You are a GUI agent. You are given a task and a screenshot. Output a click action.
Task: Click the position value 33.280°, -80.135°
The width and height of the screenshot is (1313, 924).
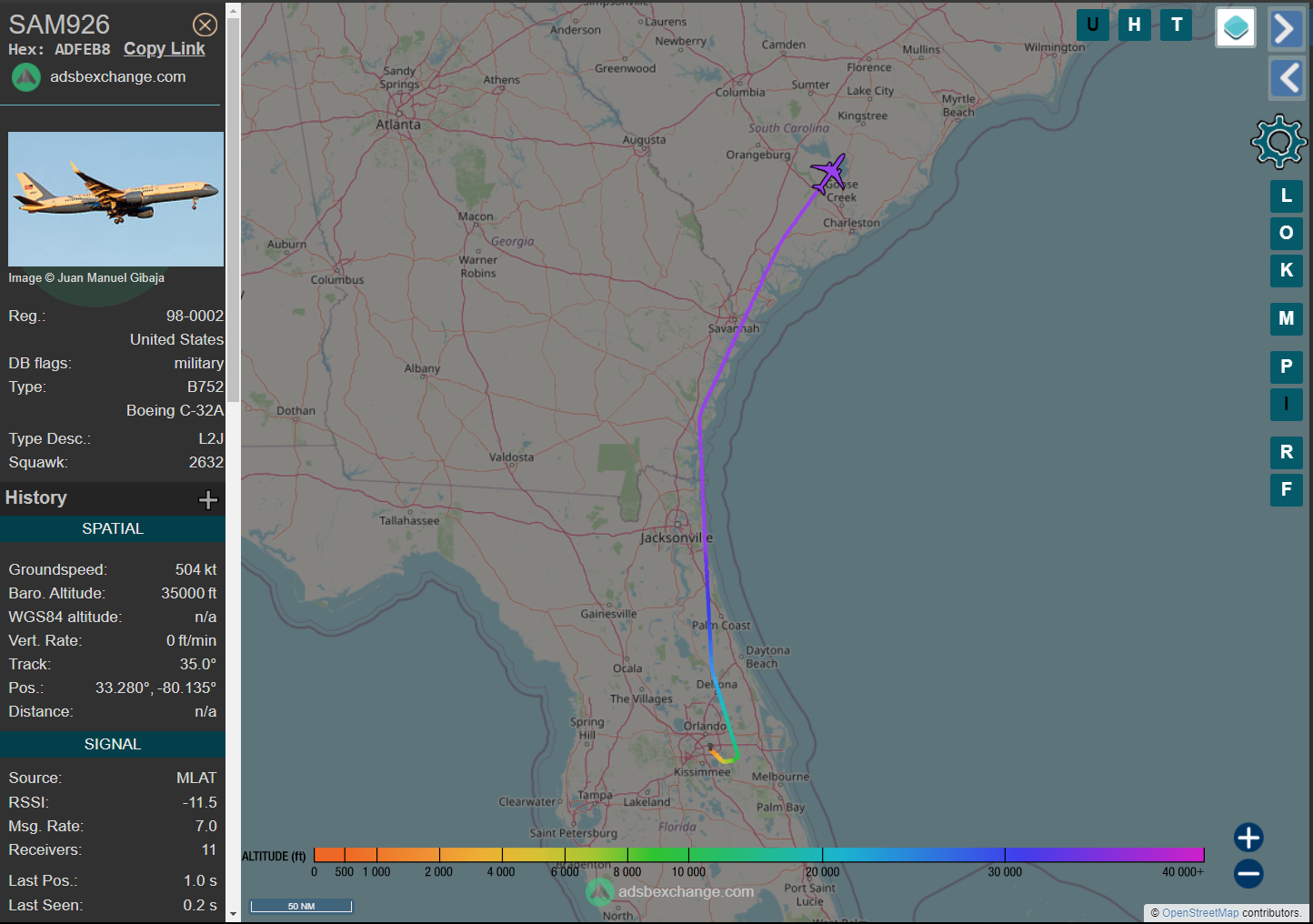pos(155,688)
